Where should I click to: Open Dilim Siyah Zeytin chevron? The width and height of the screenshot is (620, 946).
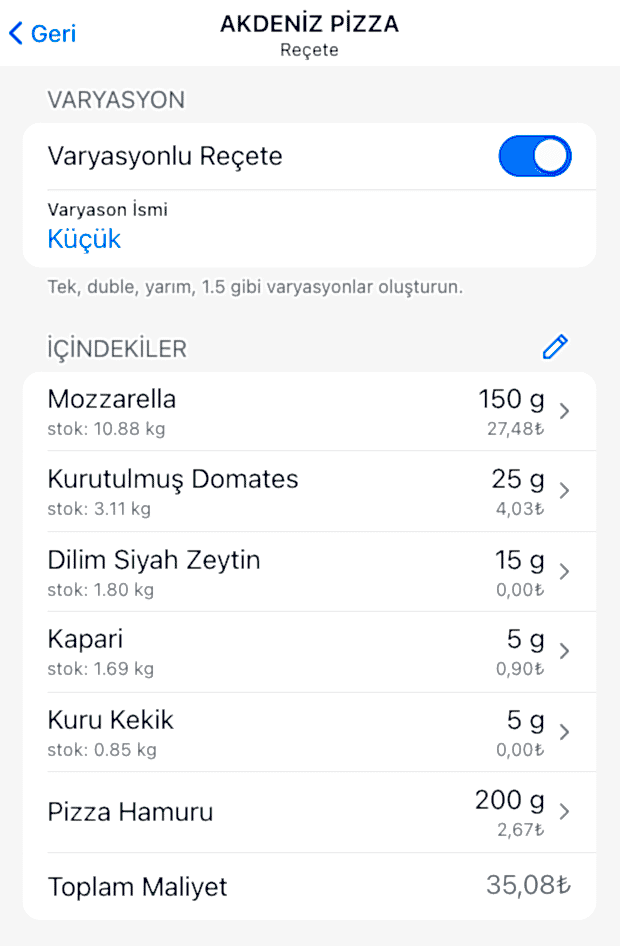click(565, 571)
